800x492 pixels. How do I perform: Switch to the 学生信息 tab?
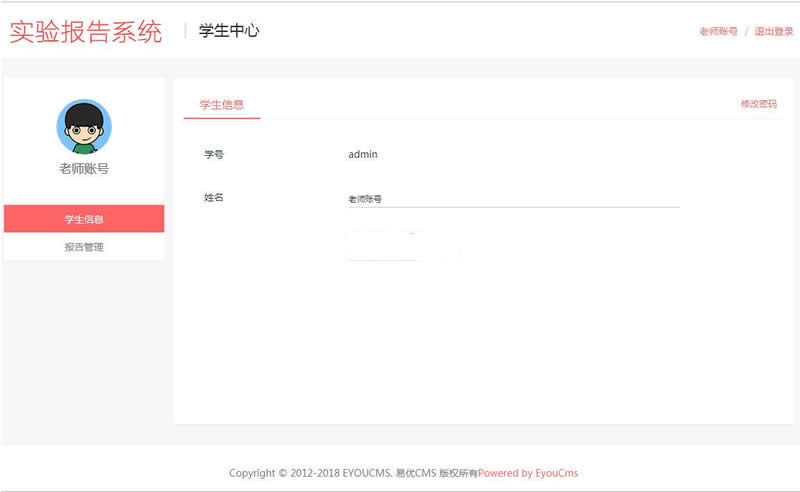coord(222,104)
